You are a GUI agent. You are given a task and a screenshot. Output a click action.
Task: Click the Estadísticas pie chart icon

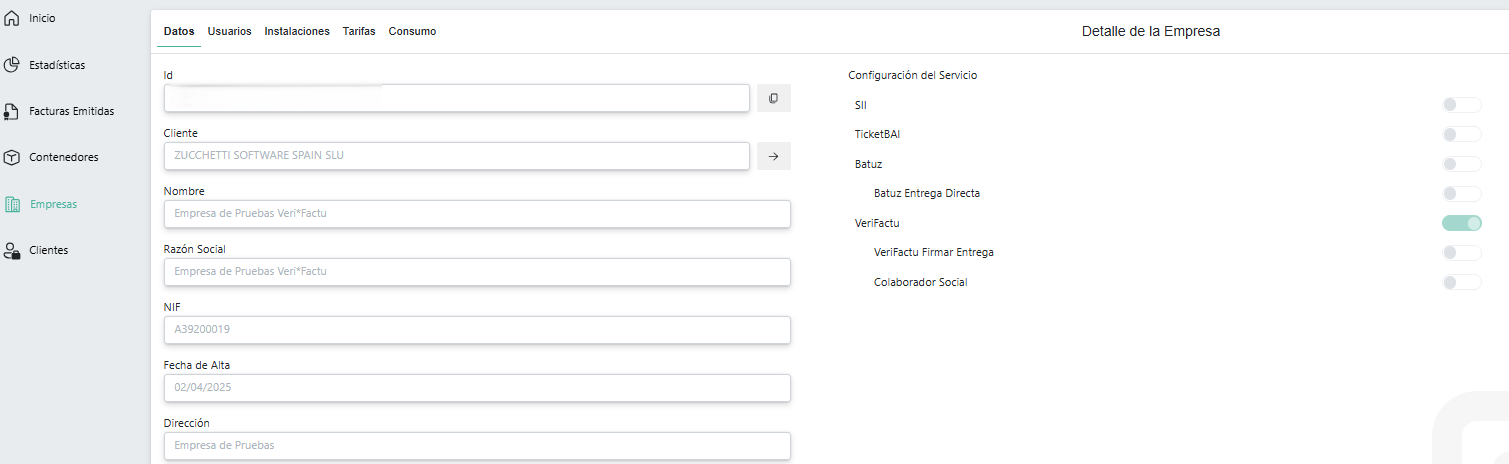point(12,65)
